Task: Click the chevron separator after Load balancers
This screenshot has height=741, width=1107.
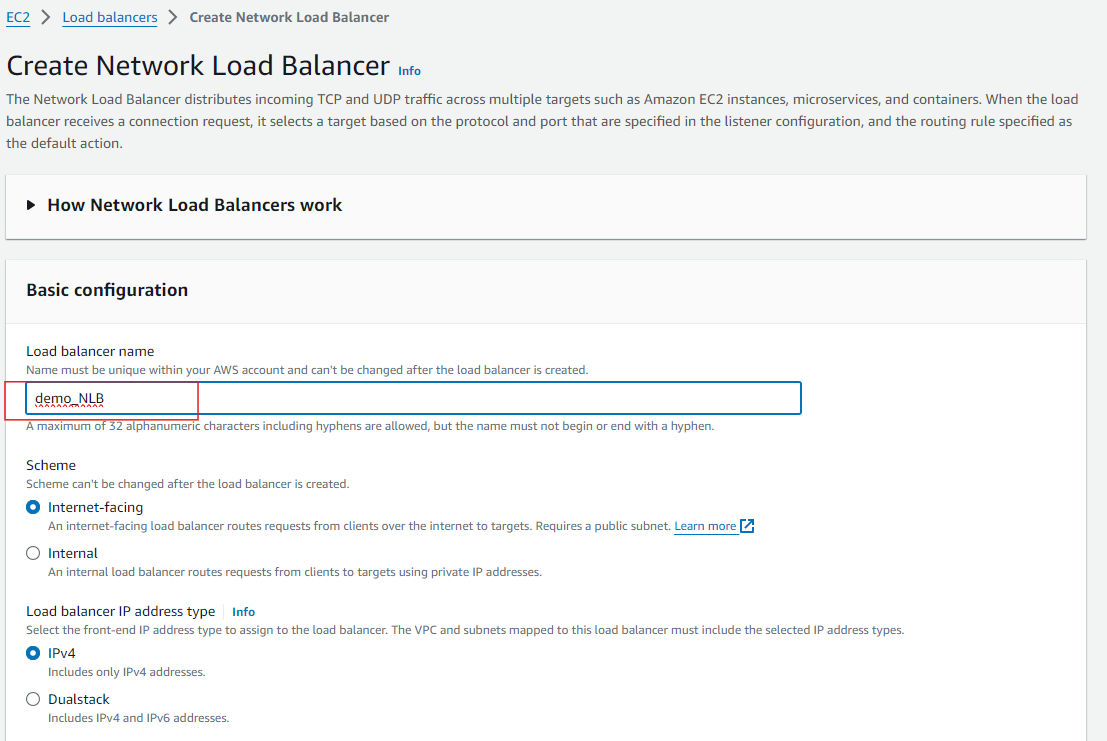Action: coord(173,17)
